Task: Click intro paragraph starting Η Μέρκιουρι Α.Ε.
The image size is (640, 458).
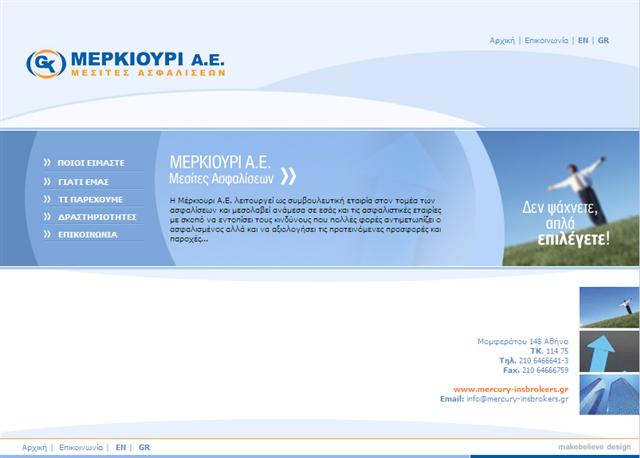Action: (305, 220)
